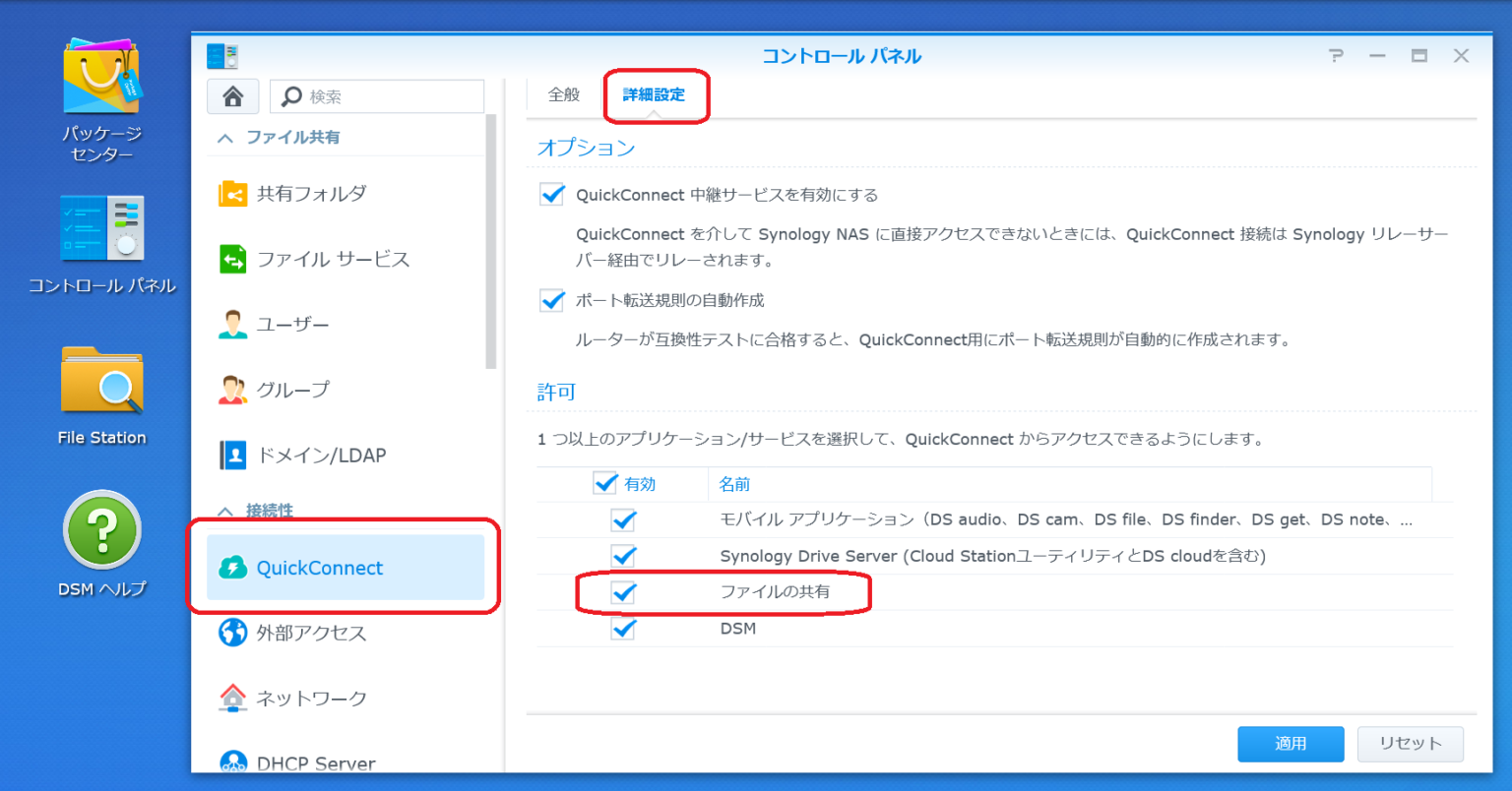Viewport: 1512px width, 791px height.
Task: Open the ユーザー settings icon
Action: click(x=295, y=324)
